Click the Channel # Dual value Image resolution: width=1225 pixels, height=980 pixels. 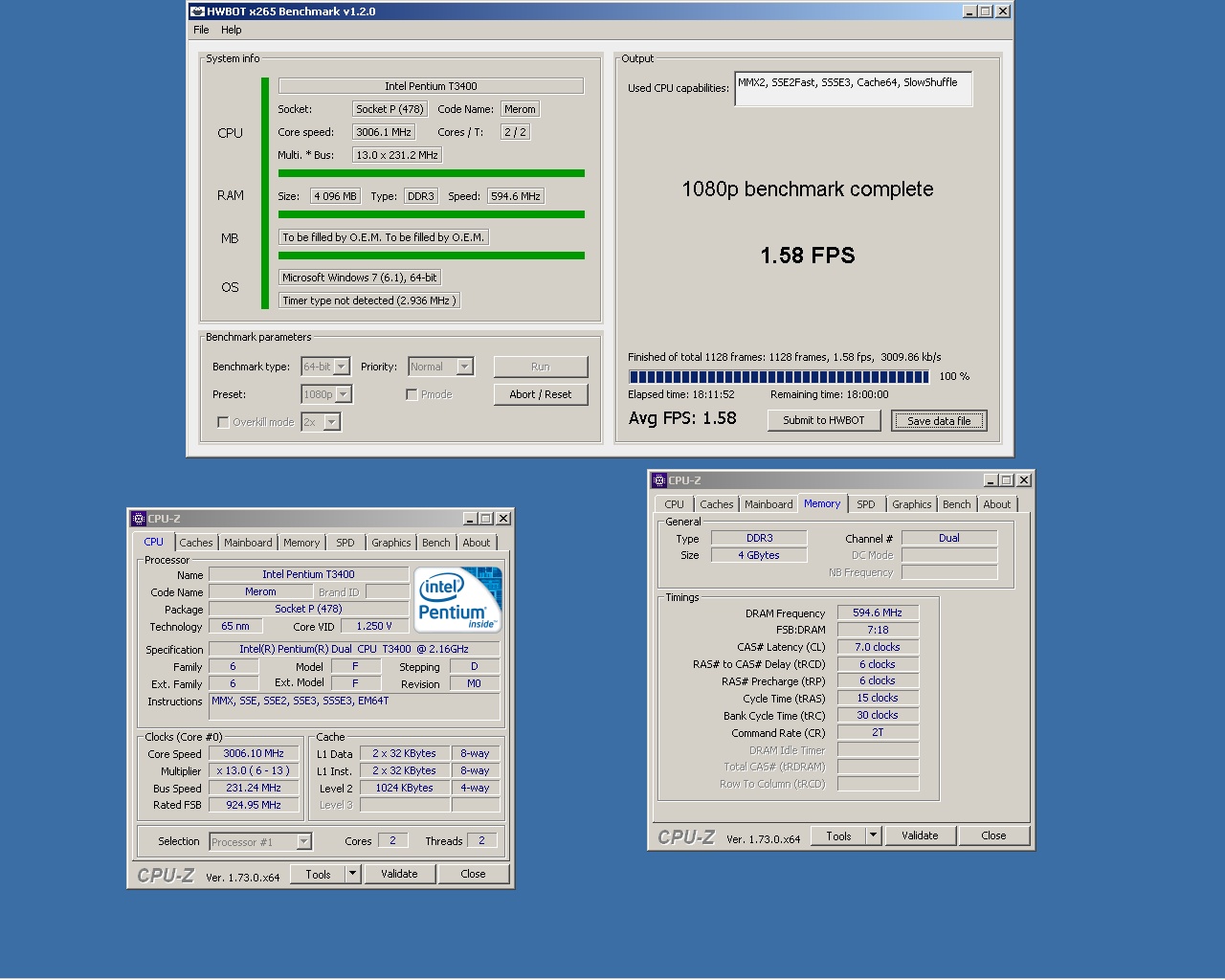point(949,538)
